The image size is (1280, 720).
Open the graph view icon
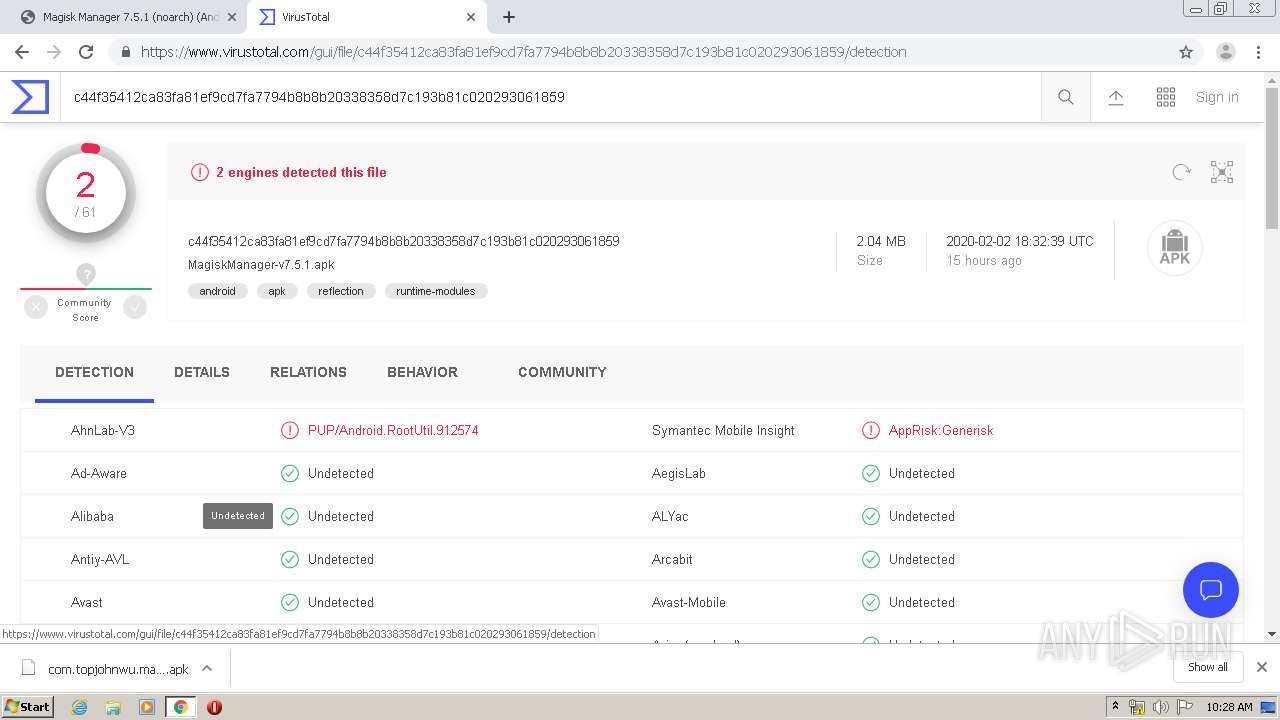pyautogui.click(x=1222, y=172)
